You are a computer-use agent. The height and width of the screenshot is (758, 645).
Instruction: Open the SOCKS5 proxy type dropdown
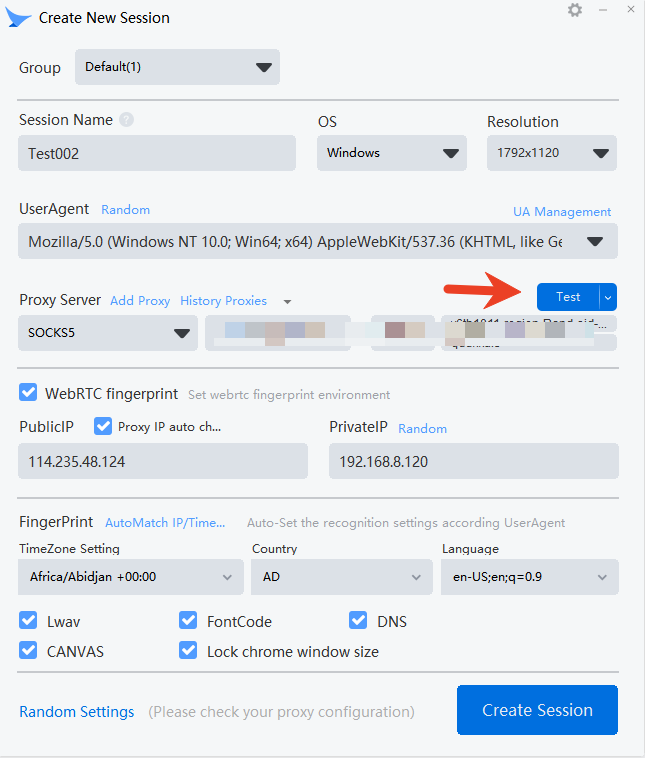108,333
